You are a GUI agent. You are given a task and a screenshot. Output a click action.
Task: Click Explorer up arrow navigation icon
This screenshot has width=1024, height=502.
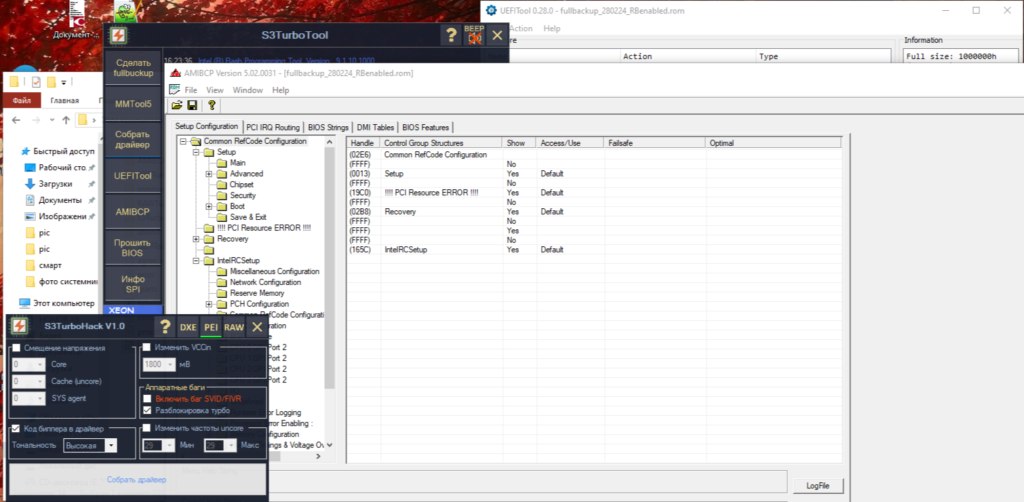[x=66, y=120]
